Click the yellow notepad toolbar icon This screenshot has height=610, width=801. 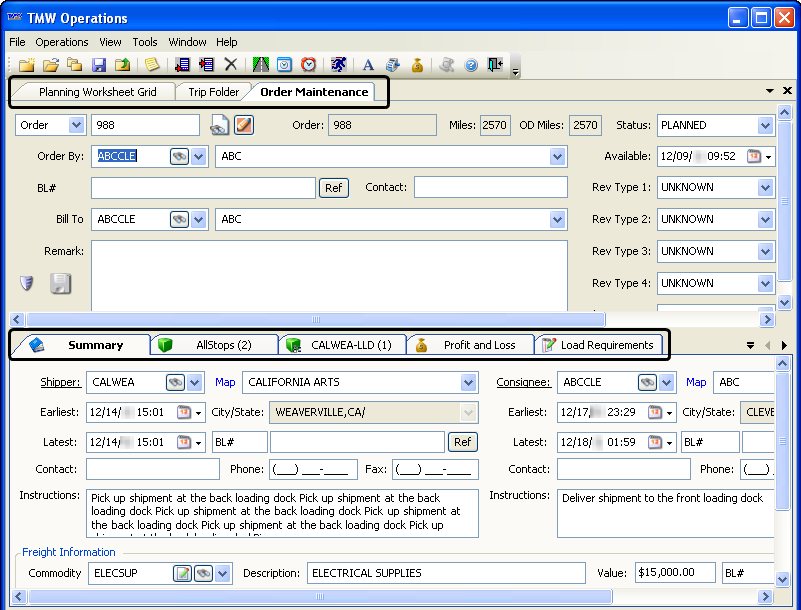[x=152, y=65]
